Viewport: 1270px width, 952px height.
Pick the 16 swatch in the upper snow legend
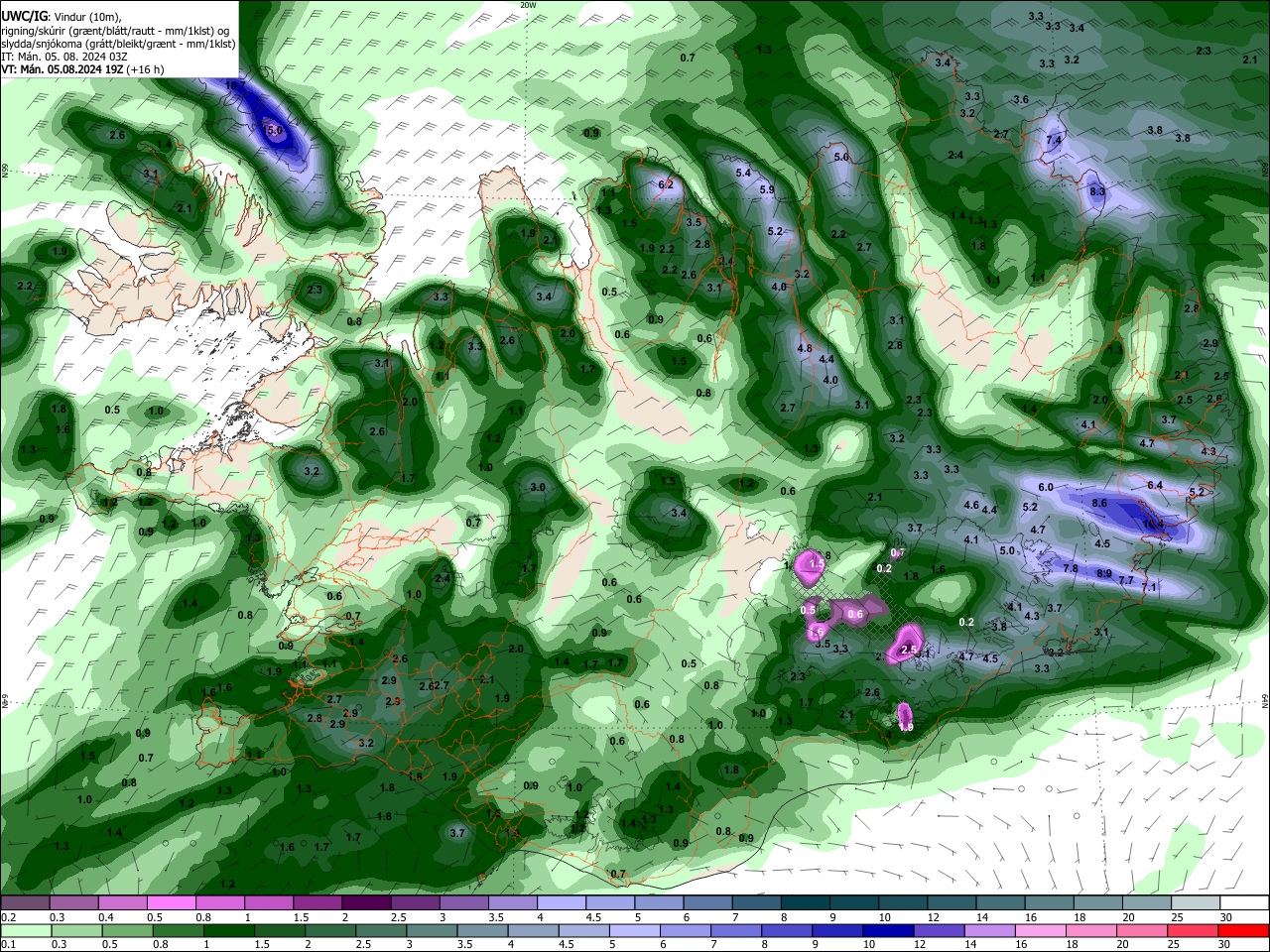click(x=1050, y=903)
